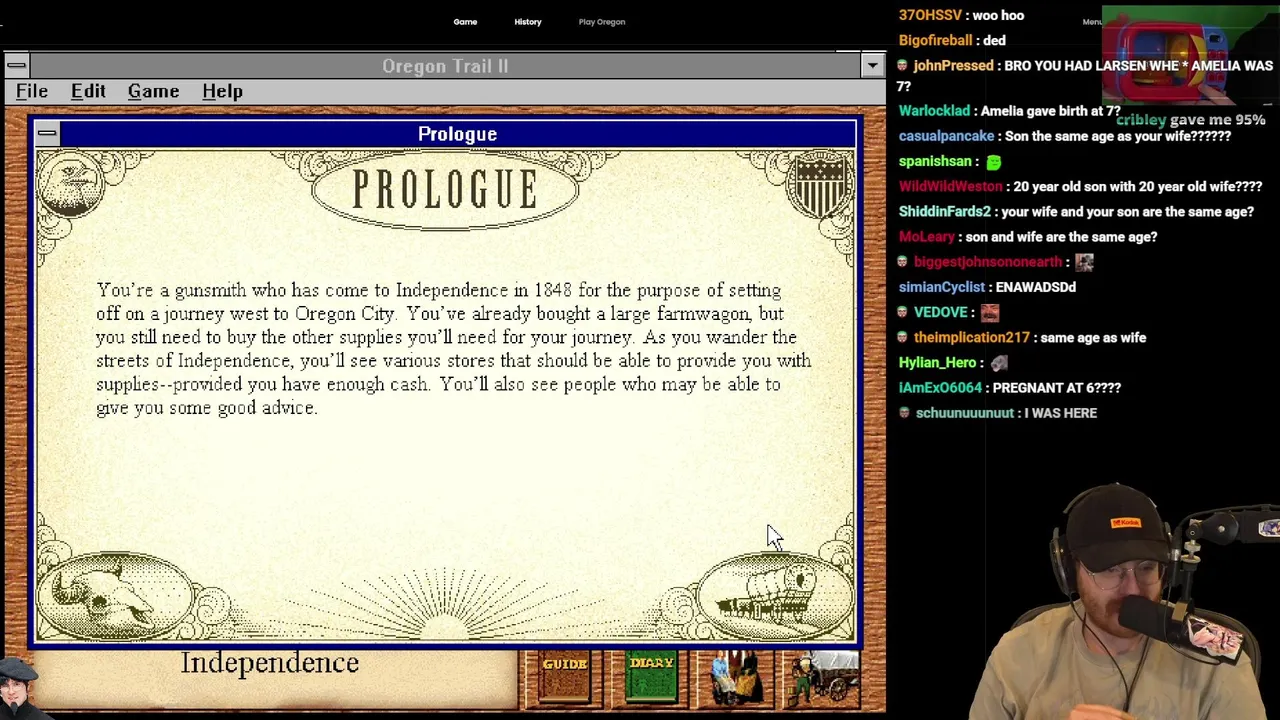Click the emote in VEDOVE's message
This screenshot has width=1280, height=720.
click(x=990, y=312)
